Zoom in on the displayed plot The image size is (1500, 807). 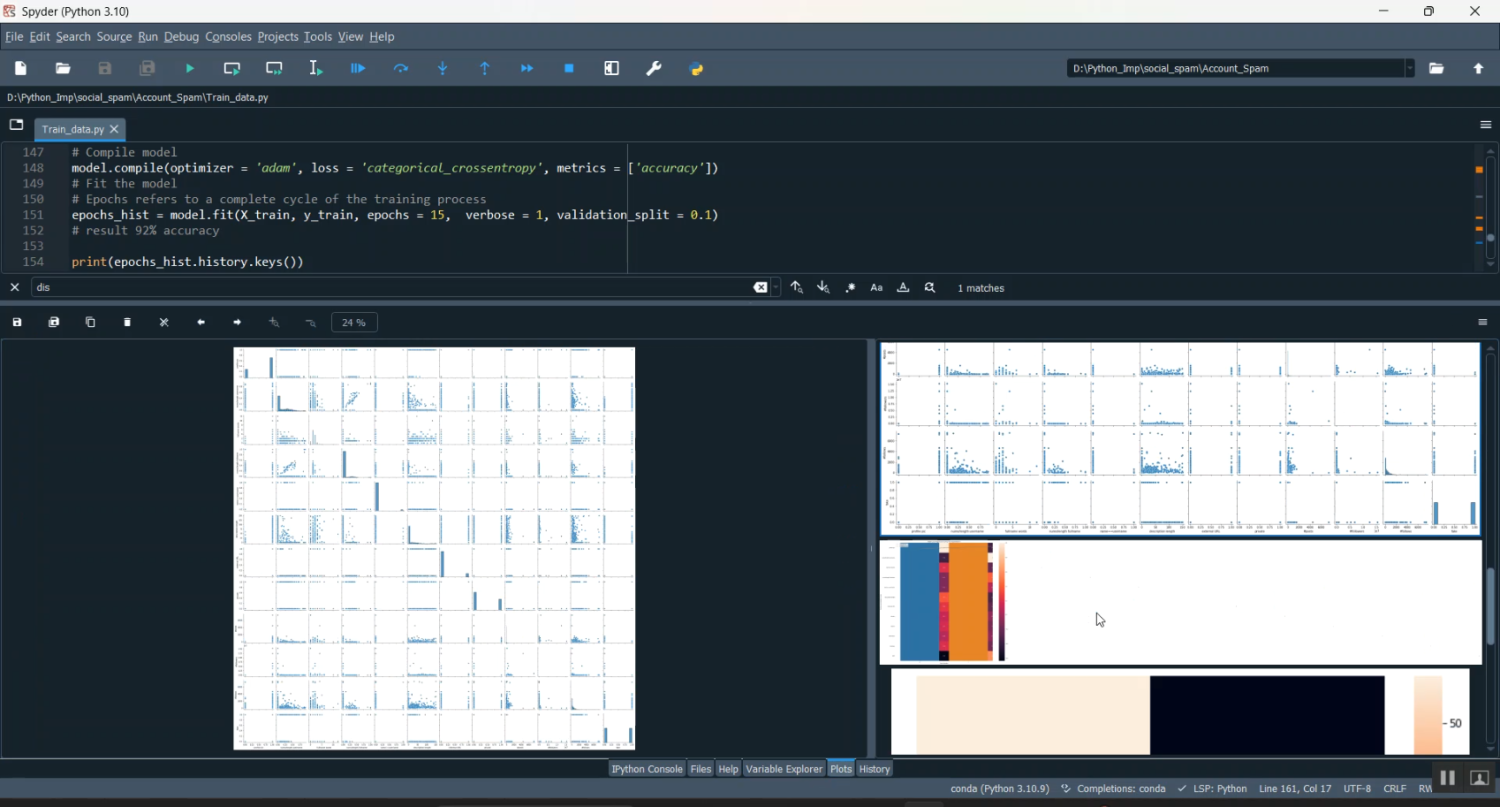click(x=273, y=322)
